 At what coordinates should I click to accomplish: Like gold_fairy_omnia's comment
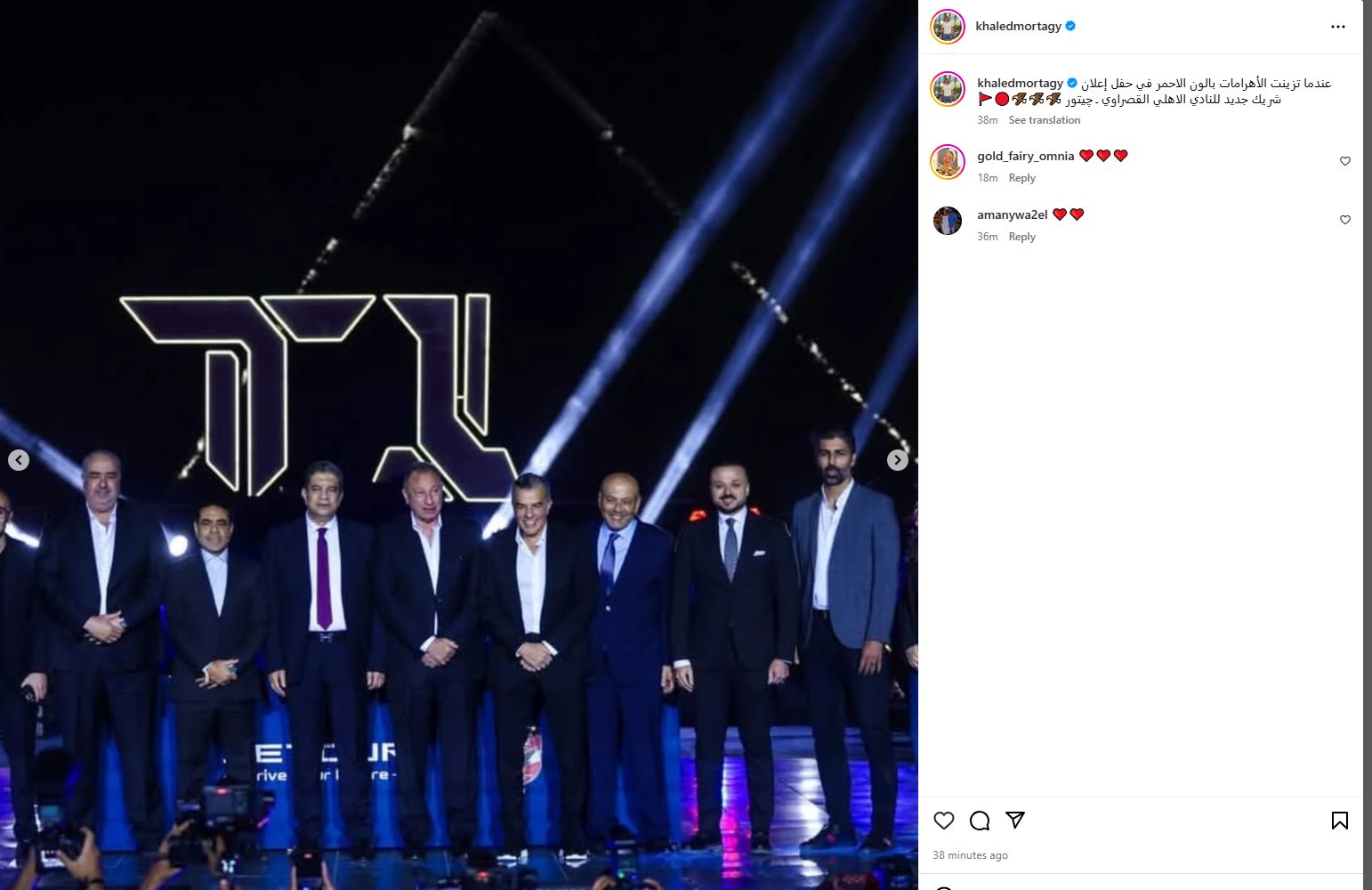(1344, 161)
